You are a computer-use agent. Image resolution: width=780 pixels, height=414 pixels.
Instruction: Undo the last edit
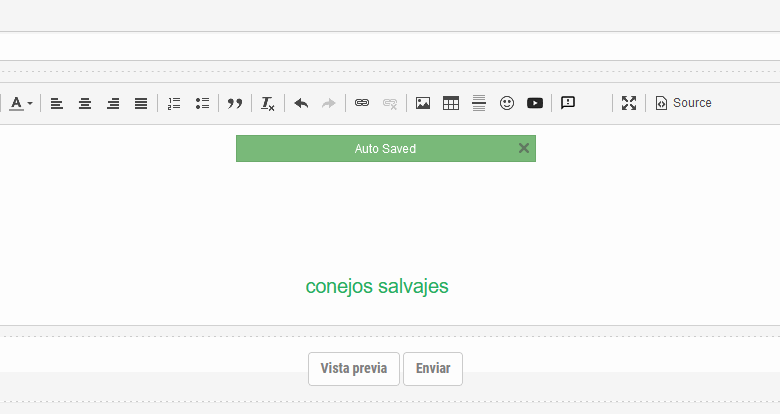[301, 103]
